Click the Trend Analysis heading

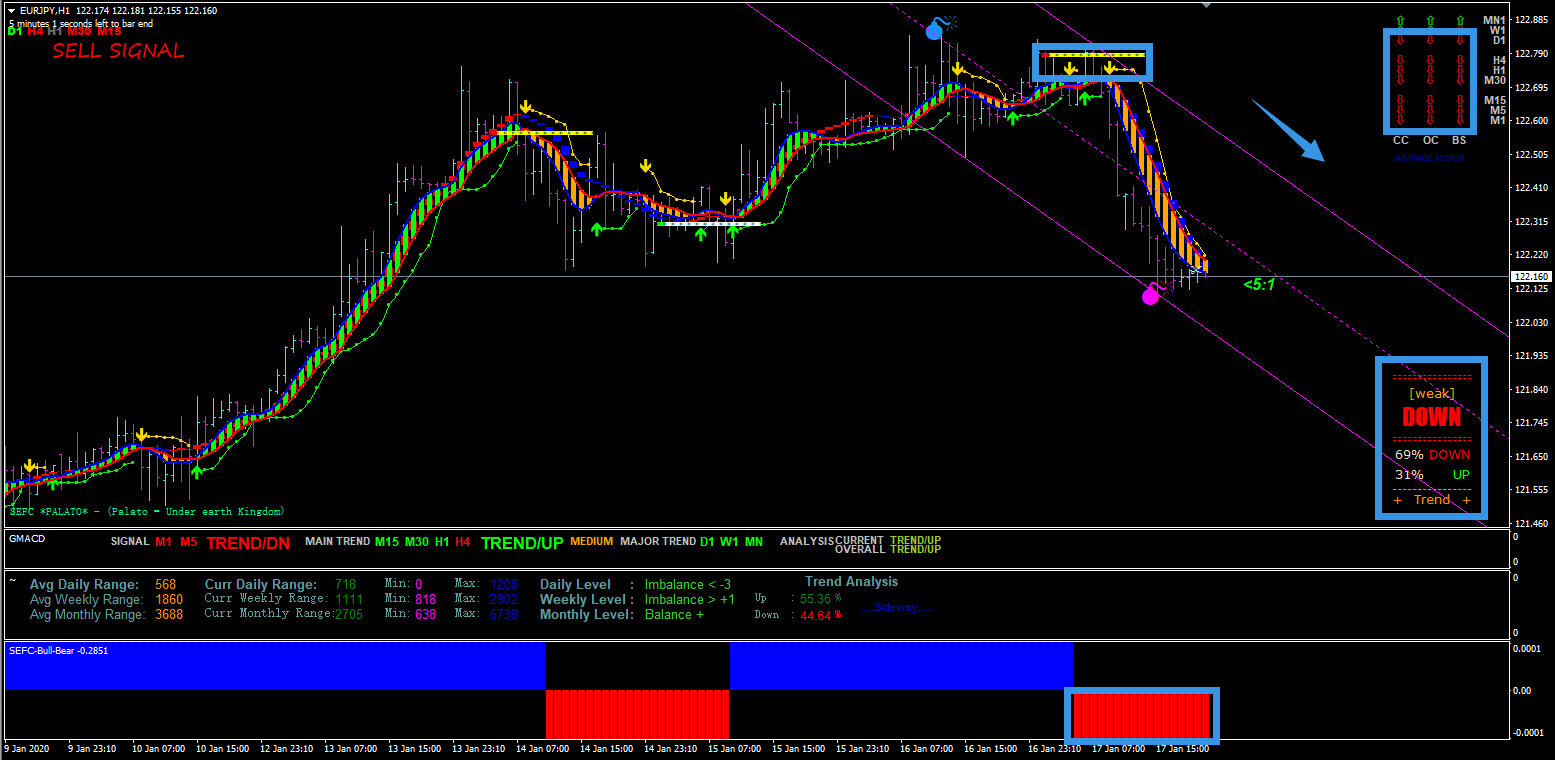point(851,581)
